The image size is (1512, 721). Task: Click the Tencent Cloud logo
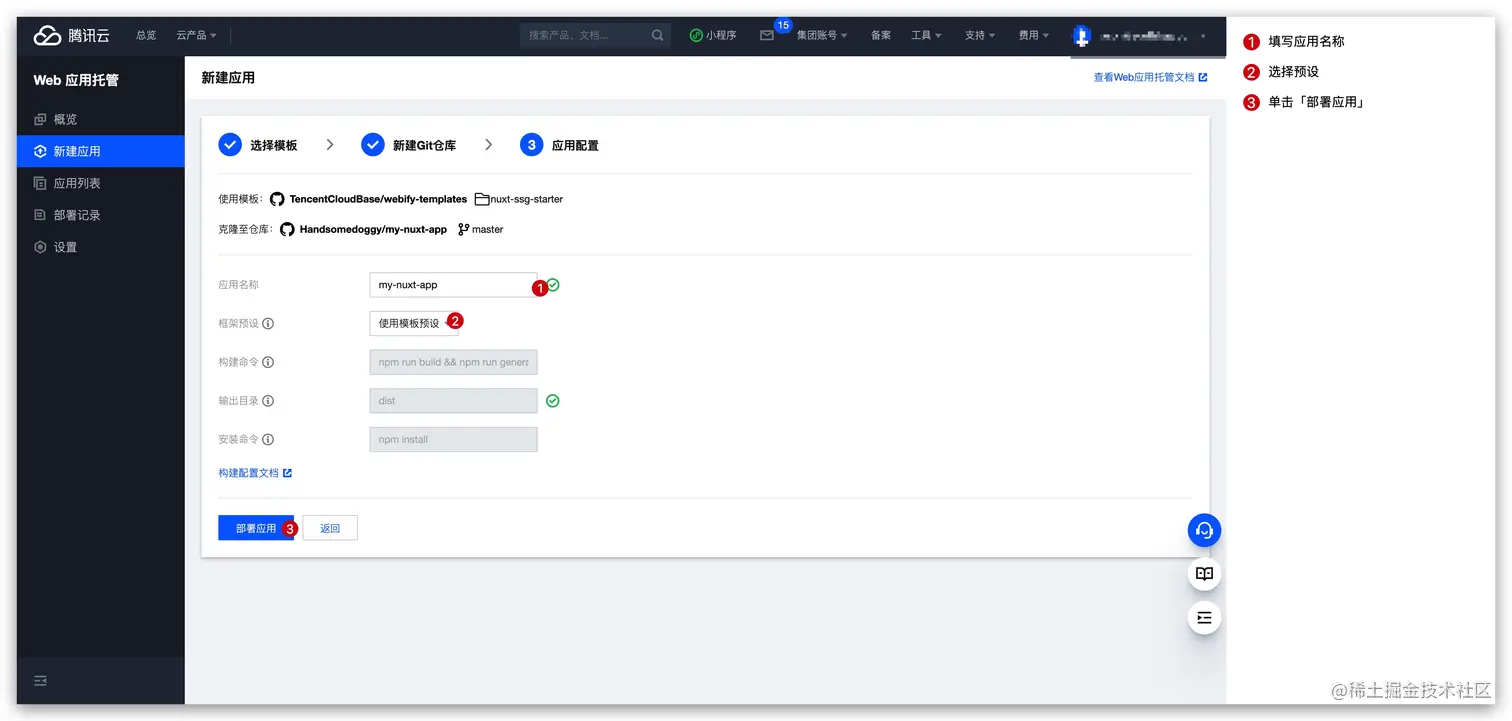pos(71,35)
